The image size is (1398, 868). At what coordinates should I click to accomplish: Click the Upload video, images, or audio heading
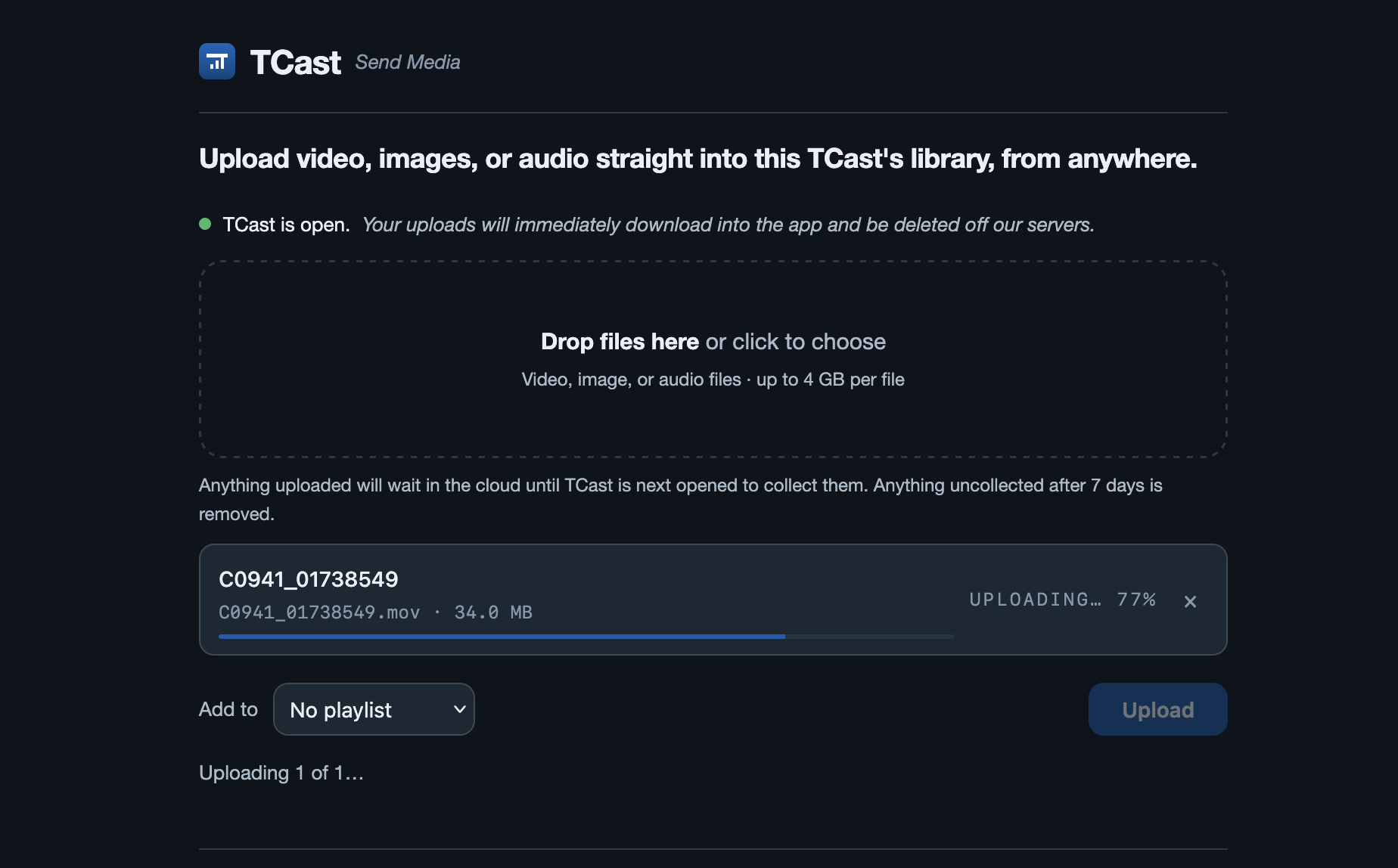[x=697, y=159]
